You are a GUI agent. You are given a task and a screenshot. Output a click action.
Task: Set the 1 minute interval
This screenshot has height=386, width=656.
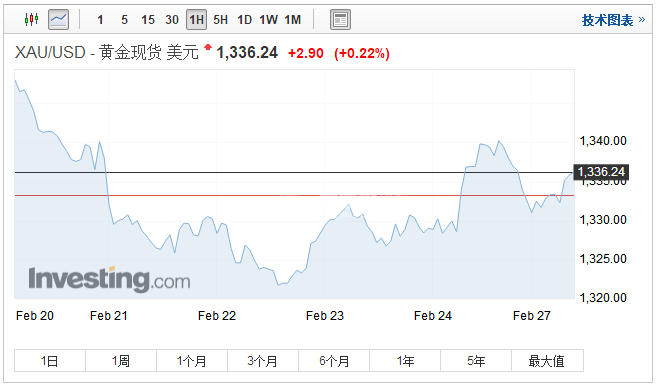click(x=100, y=20)
